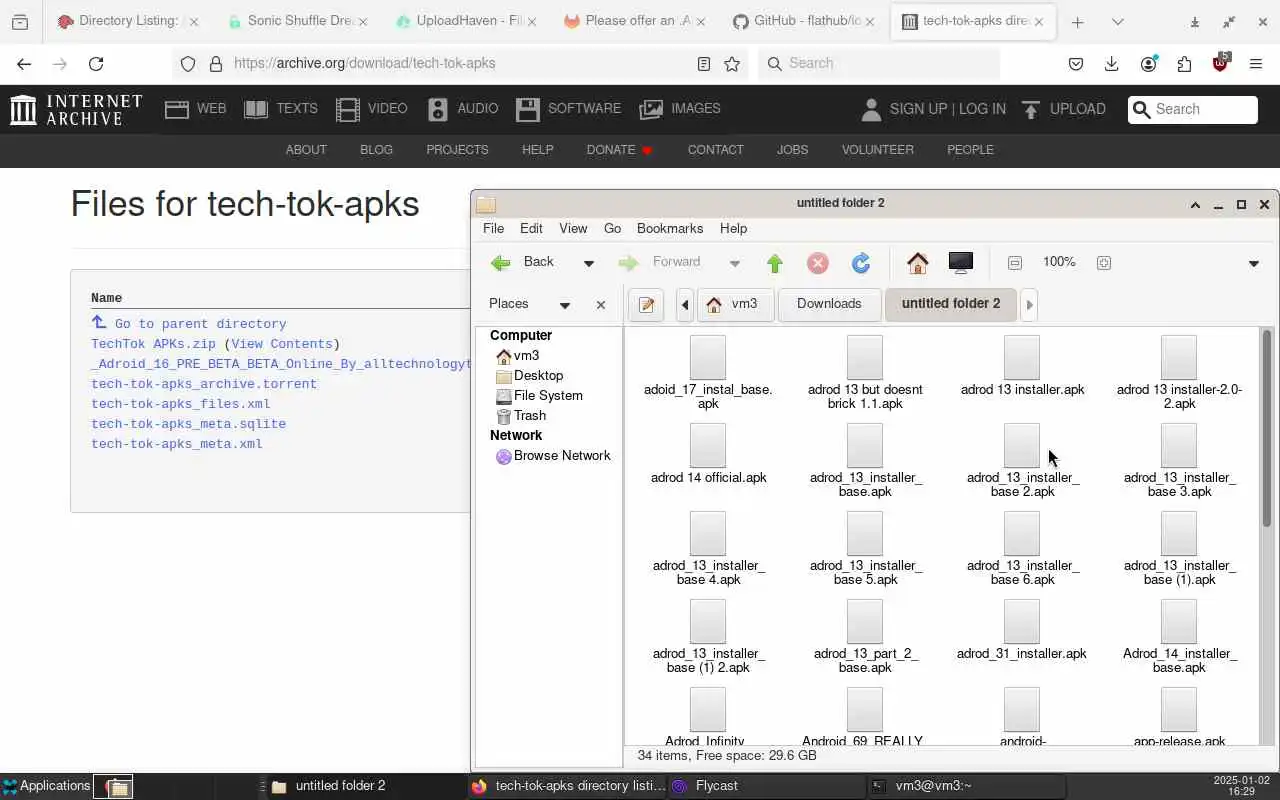Select Browse Network in the sidebar
The height and width of the screenshot is (800, 1280).
[562, 455]
